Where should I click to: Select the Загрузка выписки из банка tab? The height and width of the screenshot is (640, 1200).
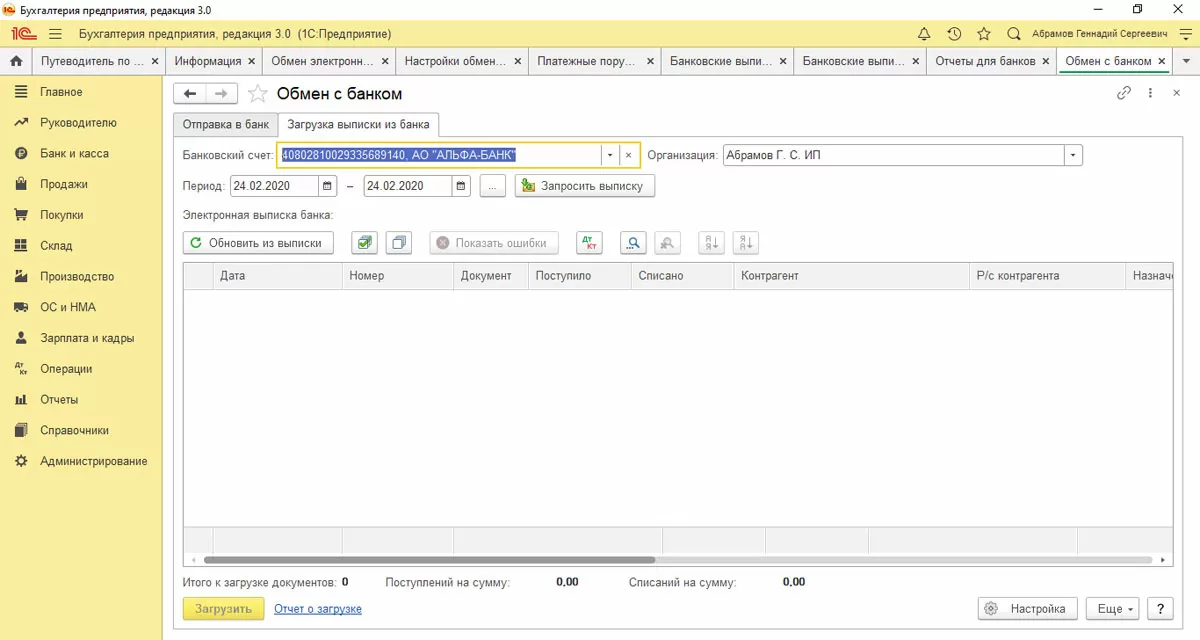pos(359,125)
